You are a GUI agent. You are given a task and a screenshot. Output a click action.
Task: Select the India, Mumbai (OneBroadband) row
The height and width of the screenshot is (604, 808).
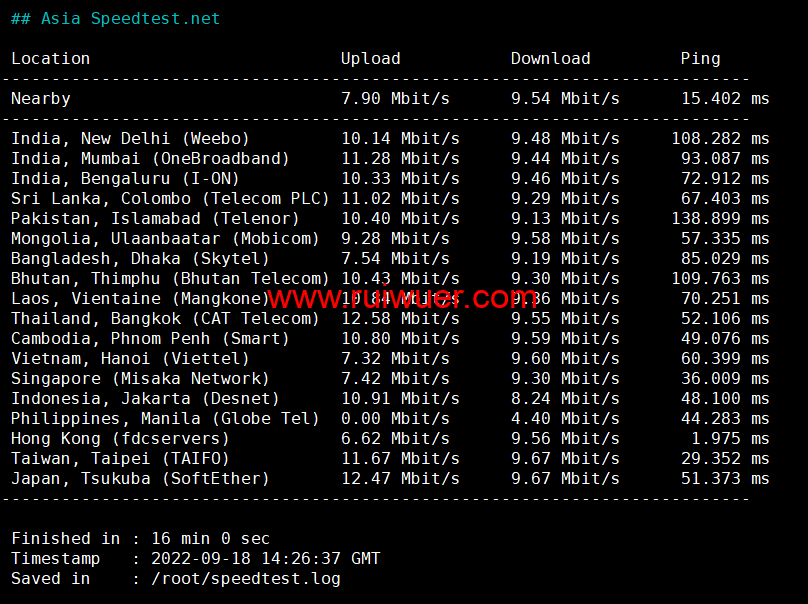(150, 159)
